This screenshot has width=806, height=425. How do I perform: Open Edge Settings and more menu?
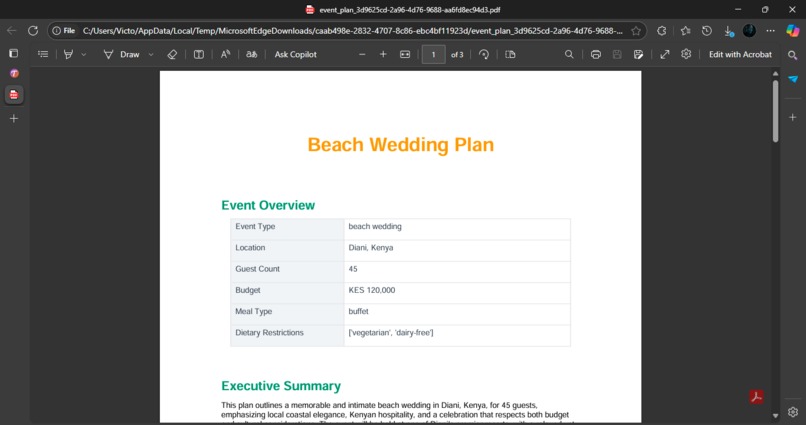[x=771, y=31]
